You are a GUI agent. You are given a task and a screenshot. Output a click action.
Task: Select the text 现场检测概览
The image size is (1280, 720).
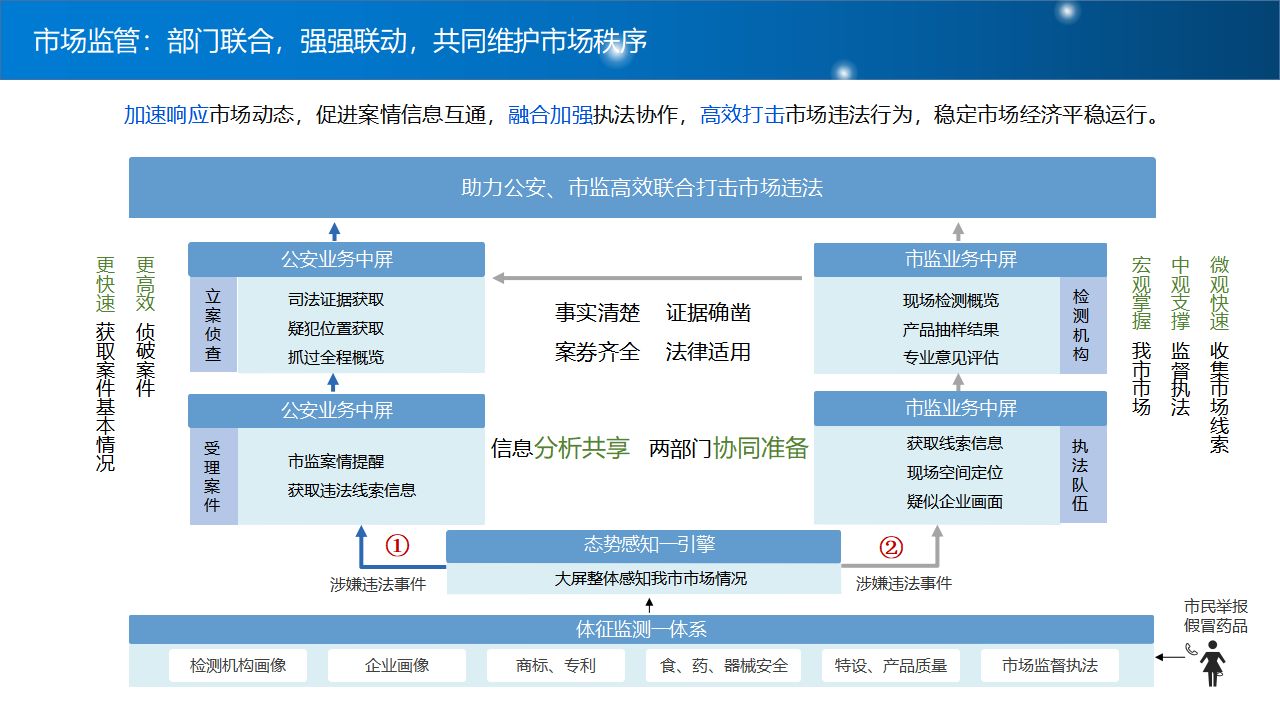951,300
